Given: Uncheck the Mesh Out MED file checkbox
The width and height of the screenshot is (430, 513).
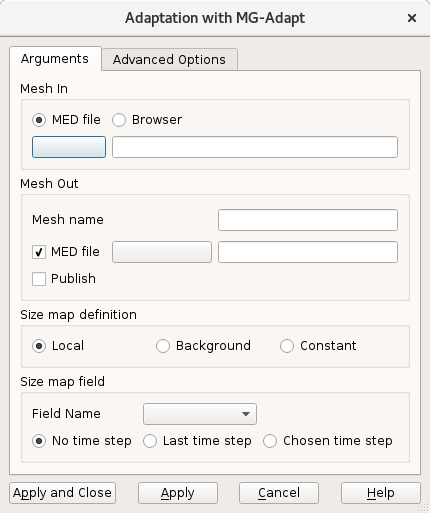Looking at the screenshot, I should point(39,252).
